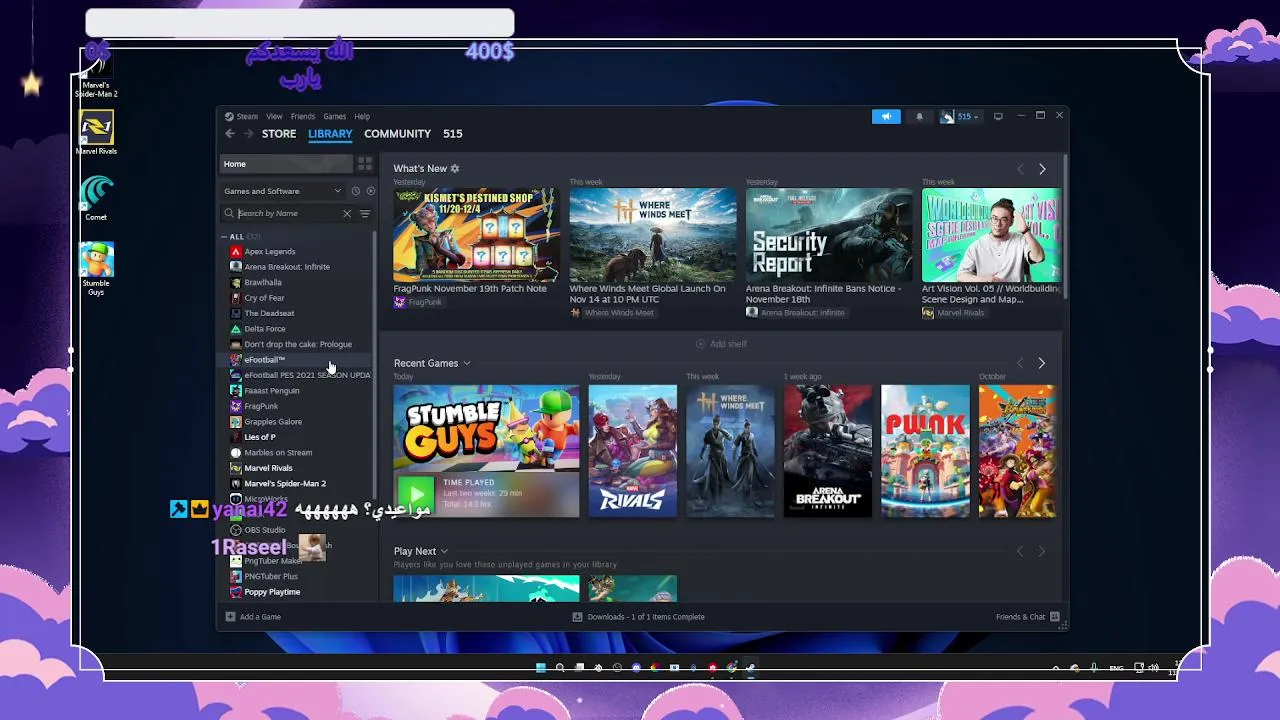
Task: Toggle the show ready to play filter
Action: tap(370, 191)
